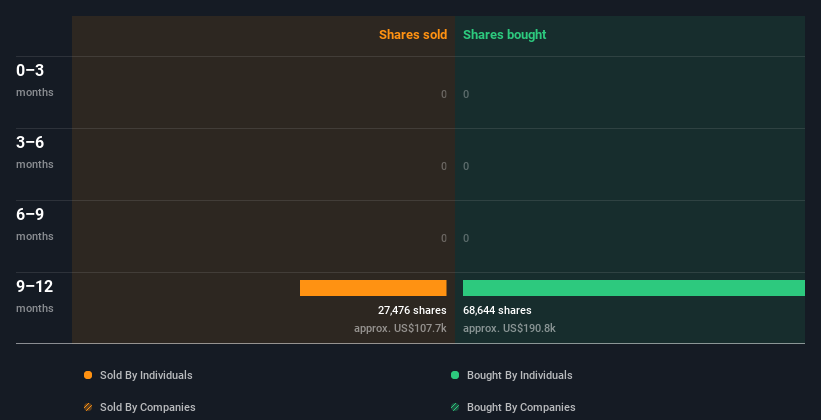
Task: Toggle the Sold By Companies legend label
Action: [x=147, y=407]
